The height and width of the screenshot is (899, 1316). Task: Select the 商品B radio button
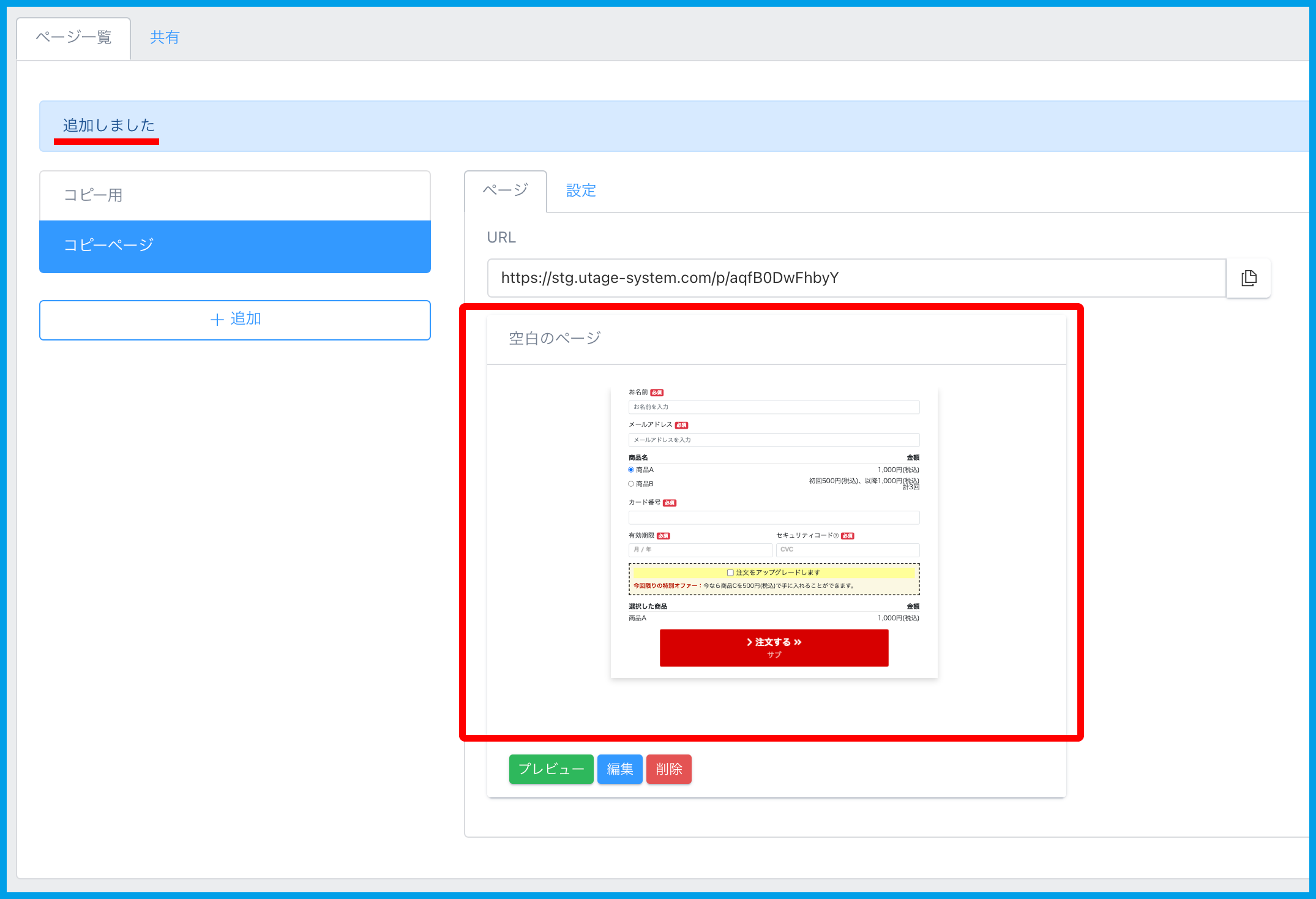[631, 484]
